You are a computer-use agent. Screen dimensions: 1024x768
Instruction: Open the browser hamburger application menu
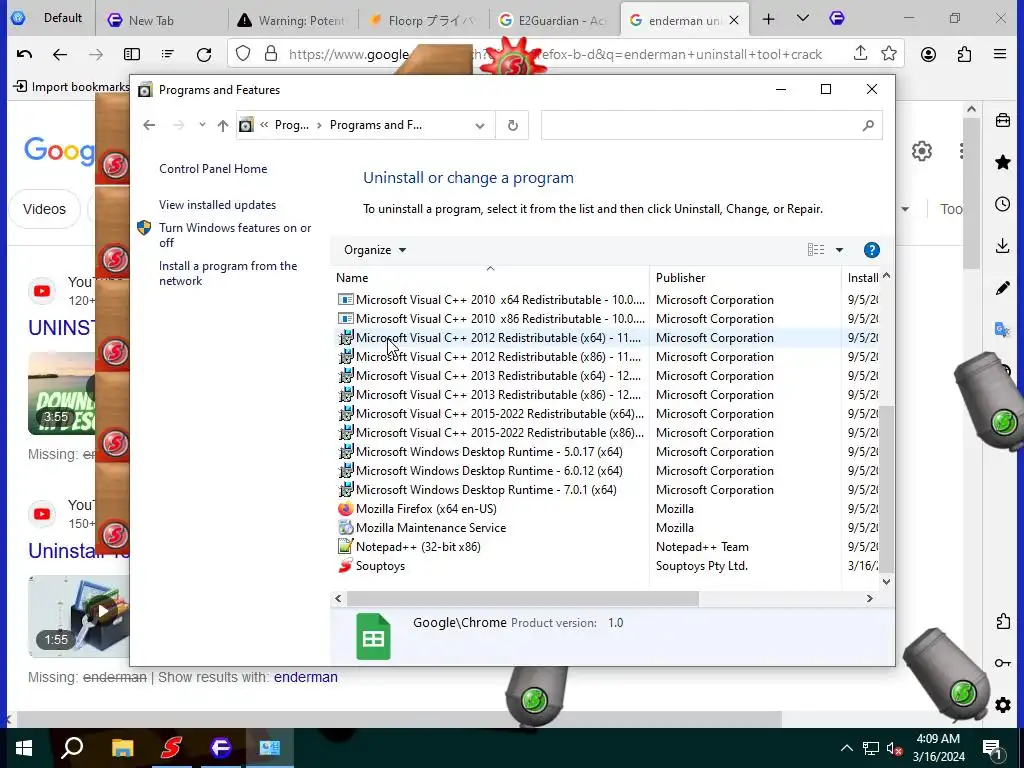(x=999, y=54)
